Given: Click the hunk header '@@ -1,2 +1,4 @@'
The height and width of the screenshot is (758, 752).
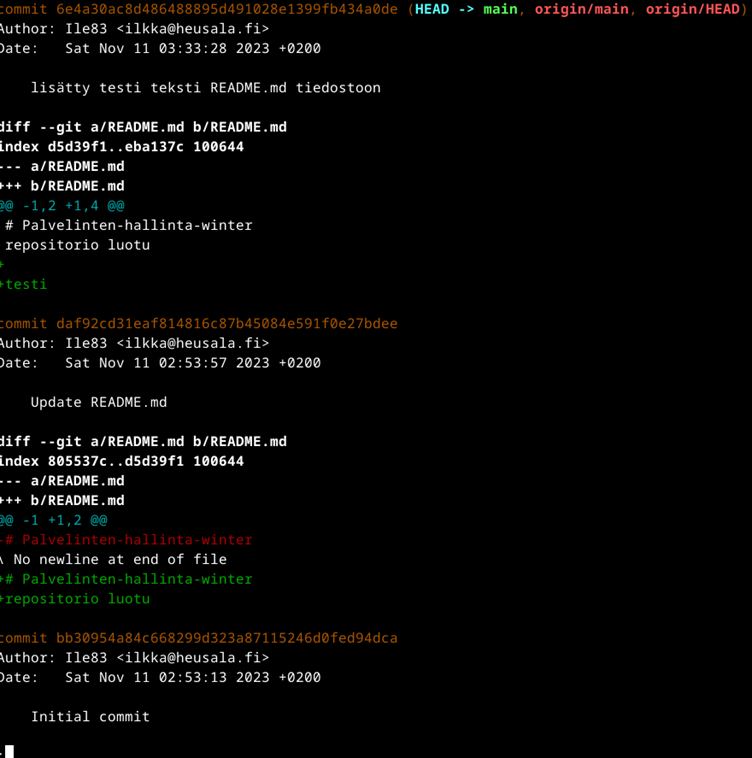Looking at the screenshot, I should (61, 206).
